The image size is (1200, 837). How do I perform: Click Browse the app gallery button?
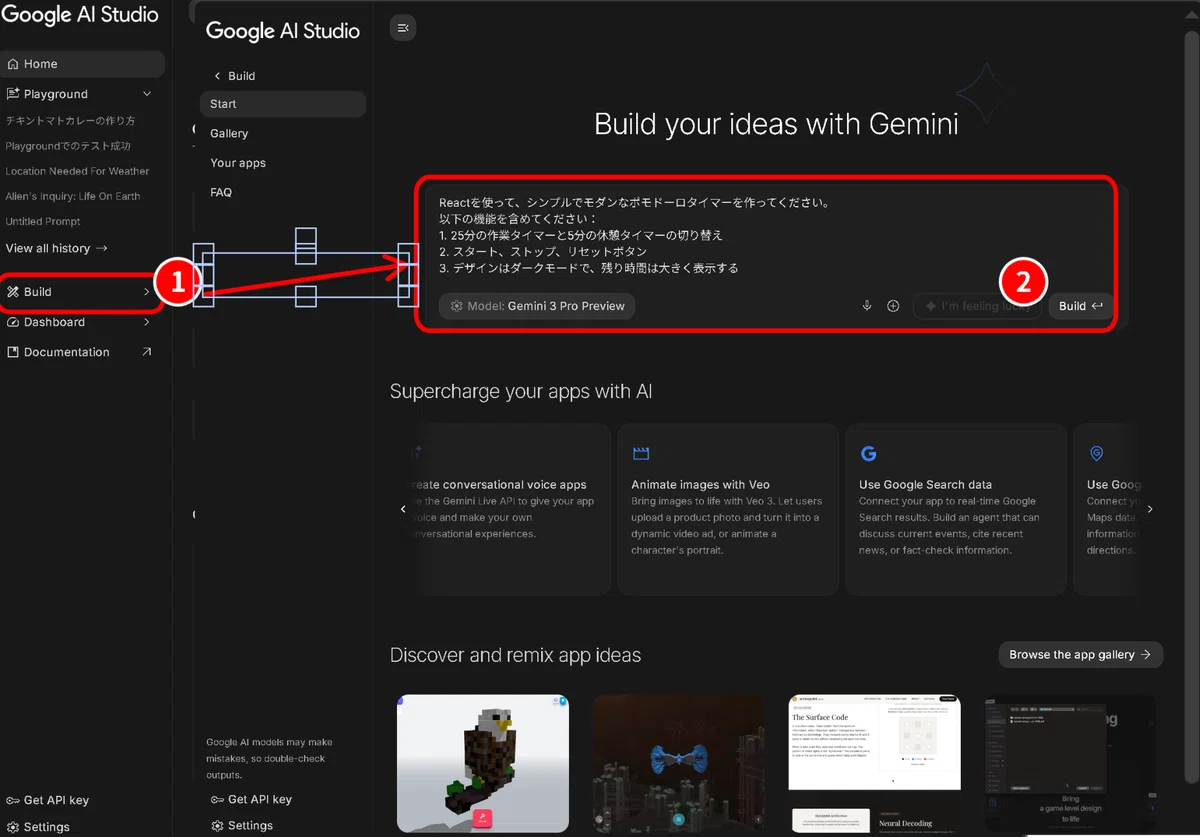coord(1080,655)
